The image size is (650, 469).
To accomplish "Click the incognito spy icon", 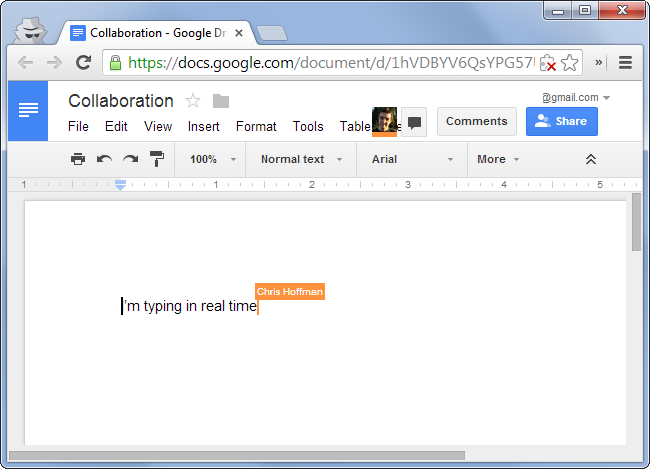I will click(30, 30).
